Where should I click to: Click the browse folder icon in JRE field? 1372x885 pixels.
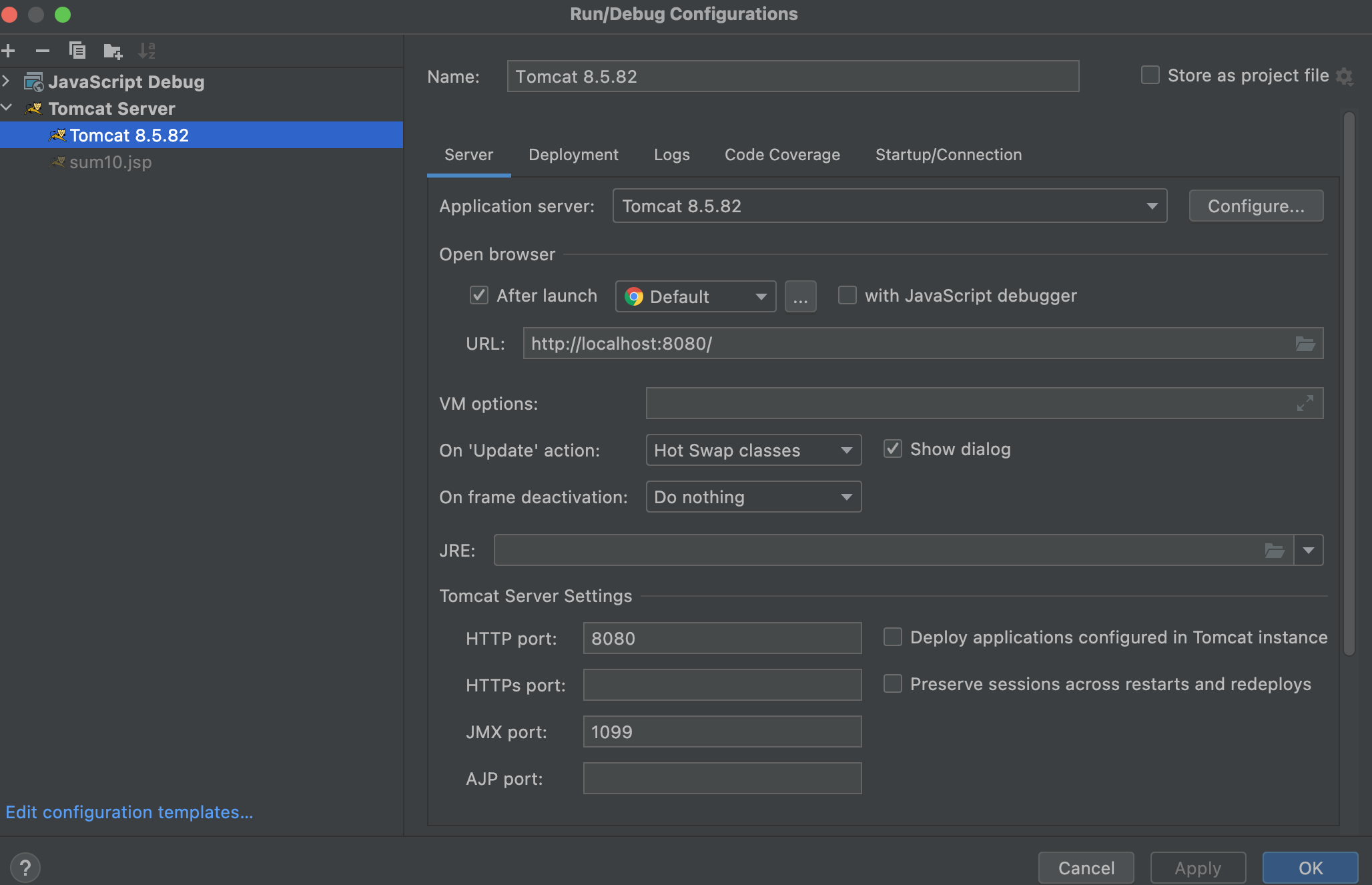(1274, 551)
